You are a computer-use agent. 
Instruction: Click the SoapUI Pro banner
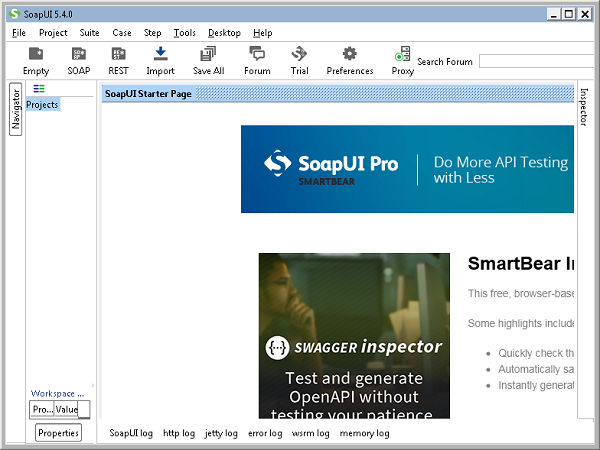tap(407, 169)
